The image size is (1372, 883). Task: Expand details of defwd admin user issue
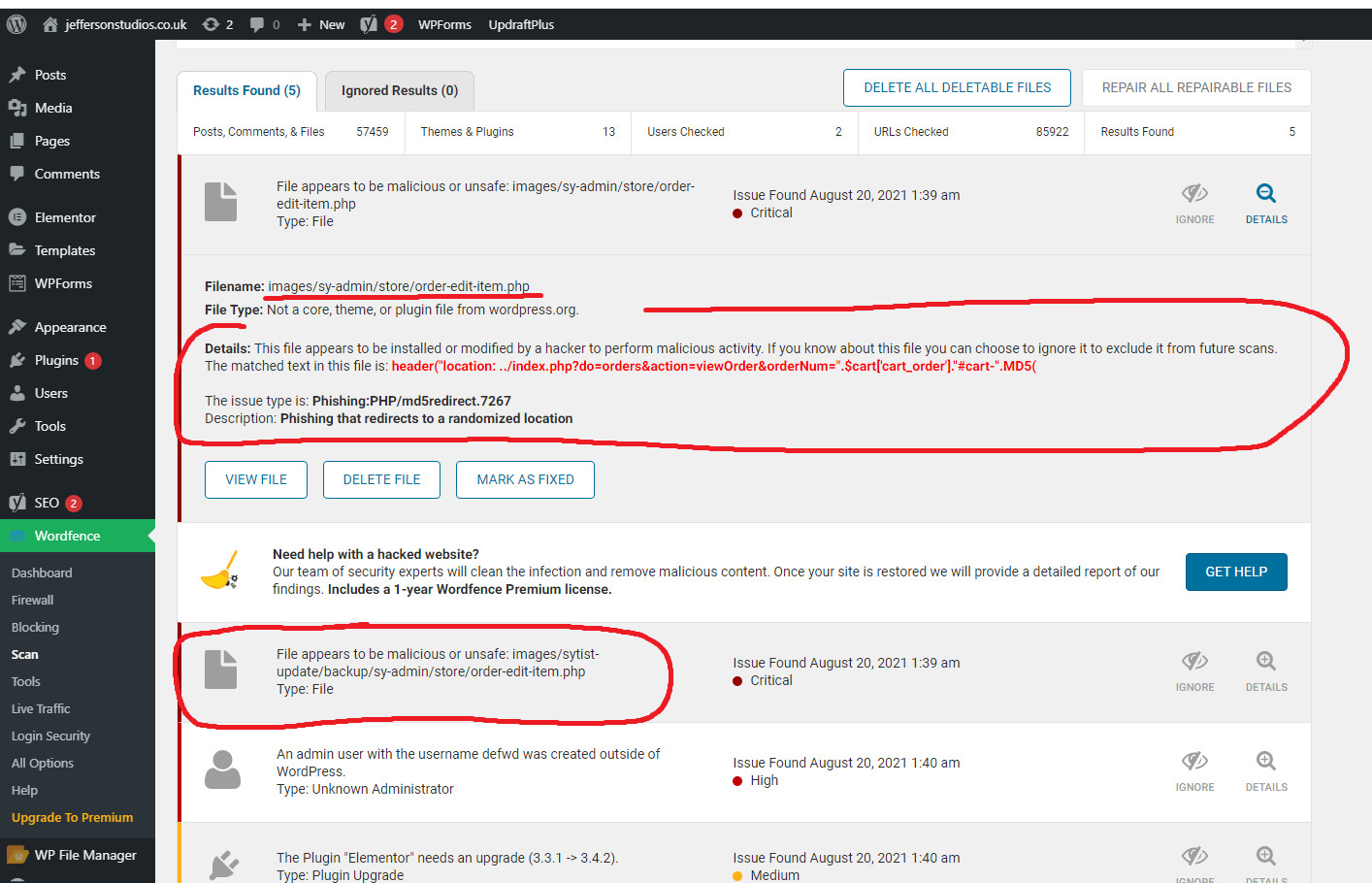point(1266,771)
